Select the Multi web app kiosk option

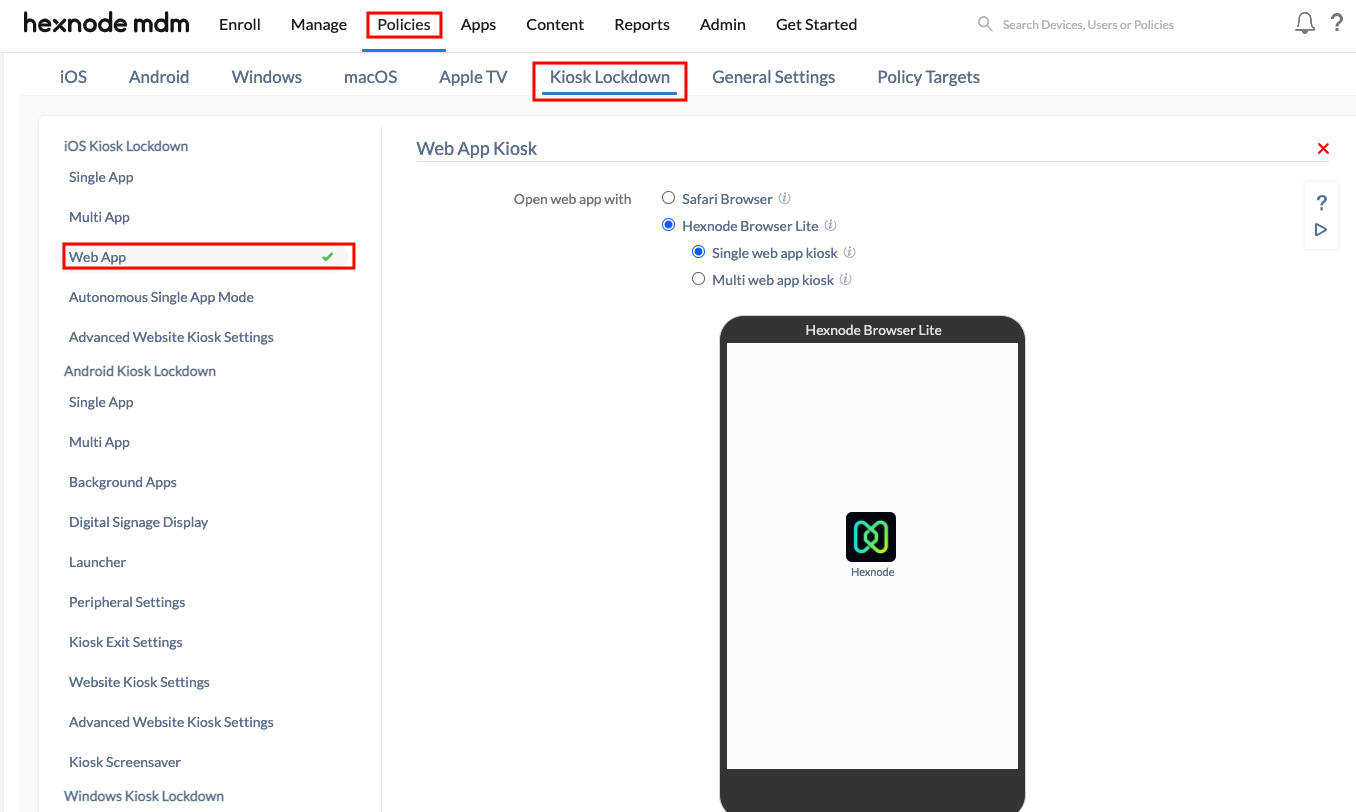(x=698, y=279)
